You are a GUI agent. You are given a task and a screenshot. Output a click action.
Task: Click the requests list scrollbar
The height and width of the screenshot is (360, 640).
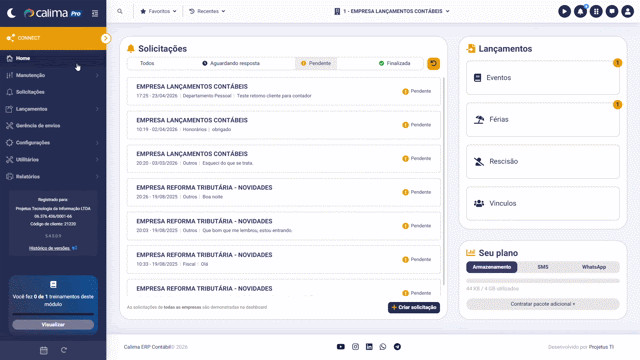[x=444, y=182]
